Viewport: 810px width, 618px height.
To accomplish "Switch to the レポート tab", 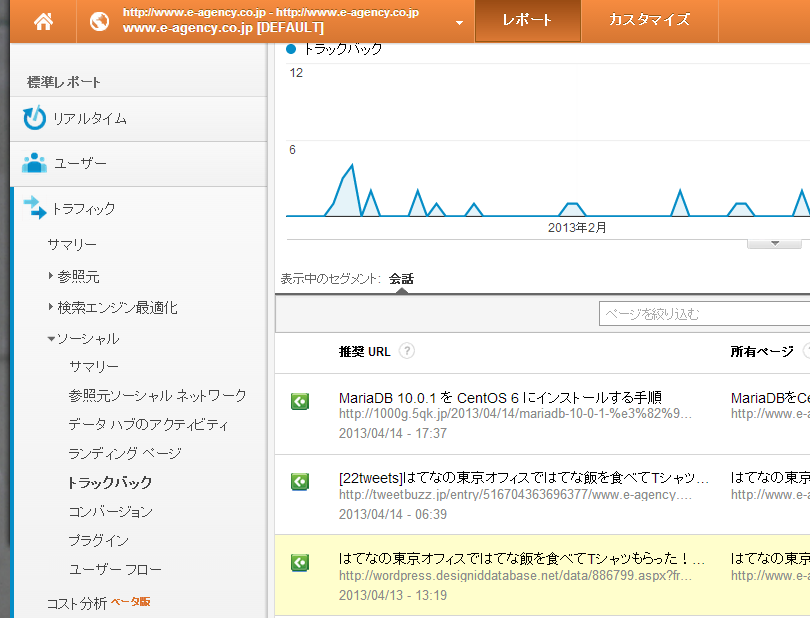I will pos(527,21).
